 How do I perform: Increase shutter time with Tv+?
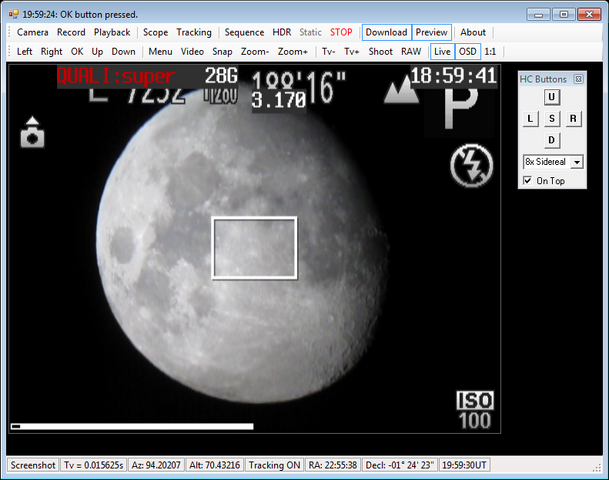point(351,52)
